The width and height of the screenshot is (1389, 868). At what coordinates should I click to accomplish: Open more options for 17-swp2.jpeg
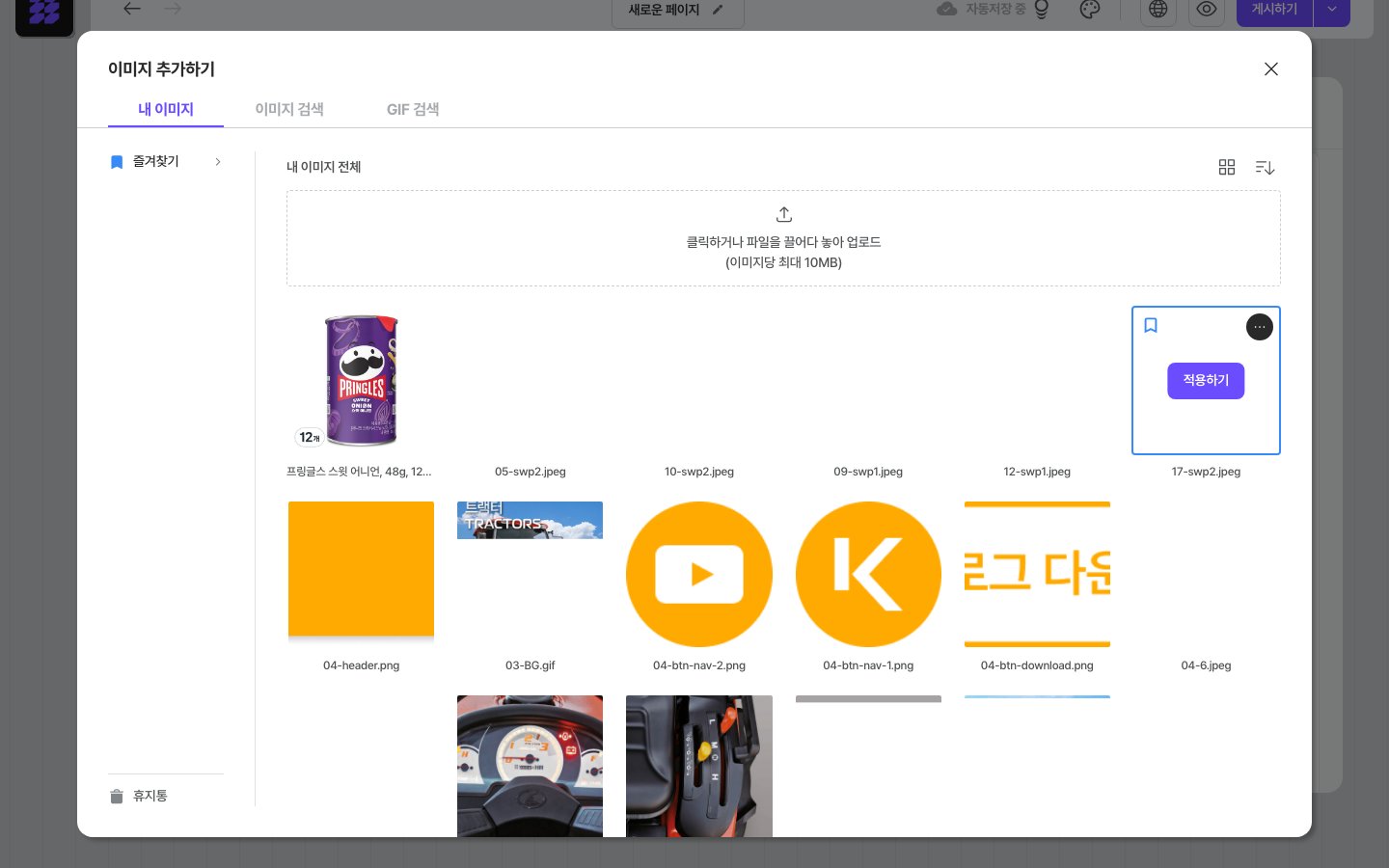[x=1260, y=327]
